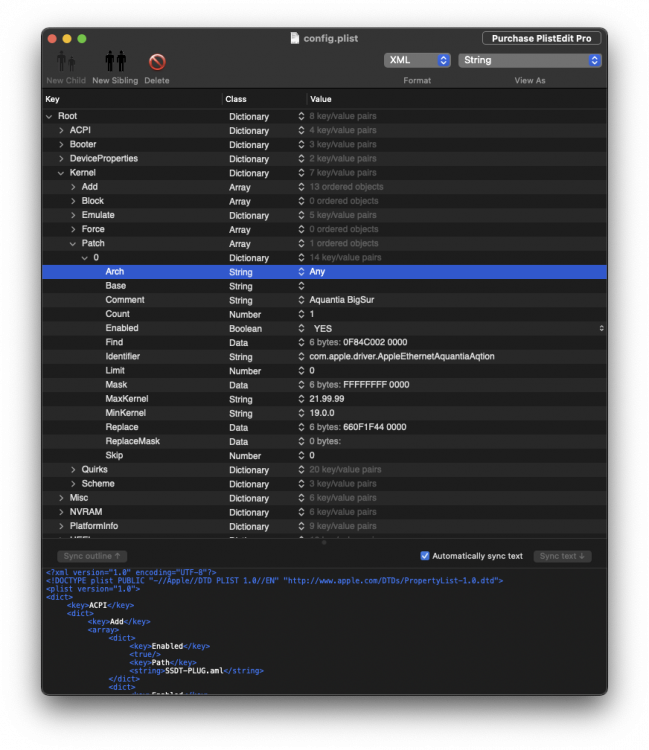
Task: Expand the Block array
Action: point(73,201)
